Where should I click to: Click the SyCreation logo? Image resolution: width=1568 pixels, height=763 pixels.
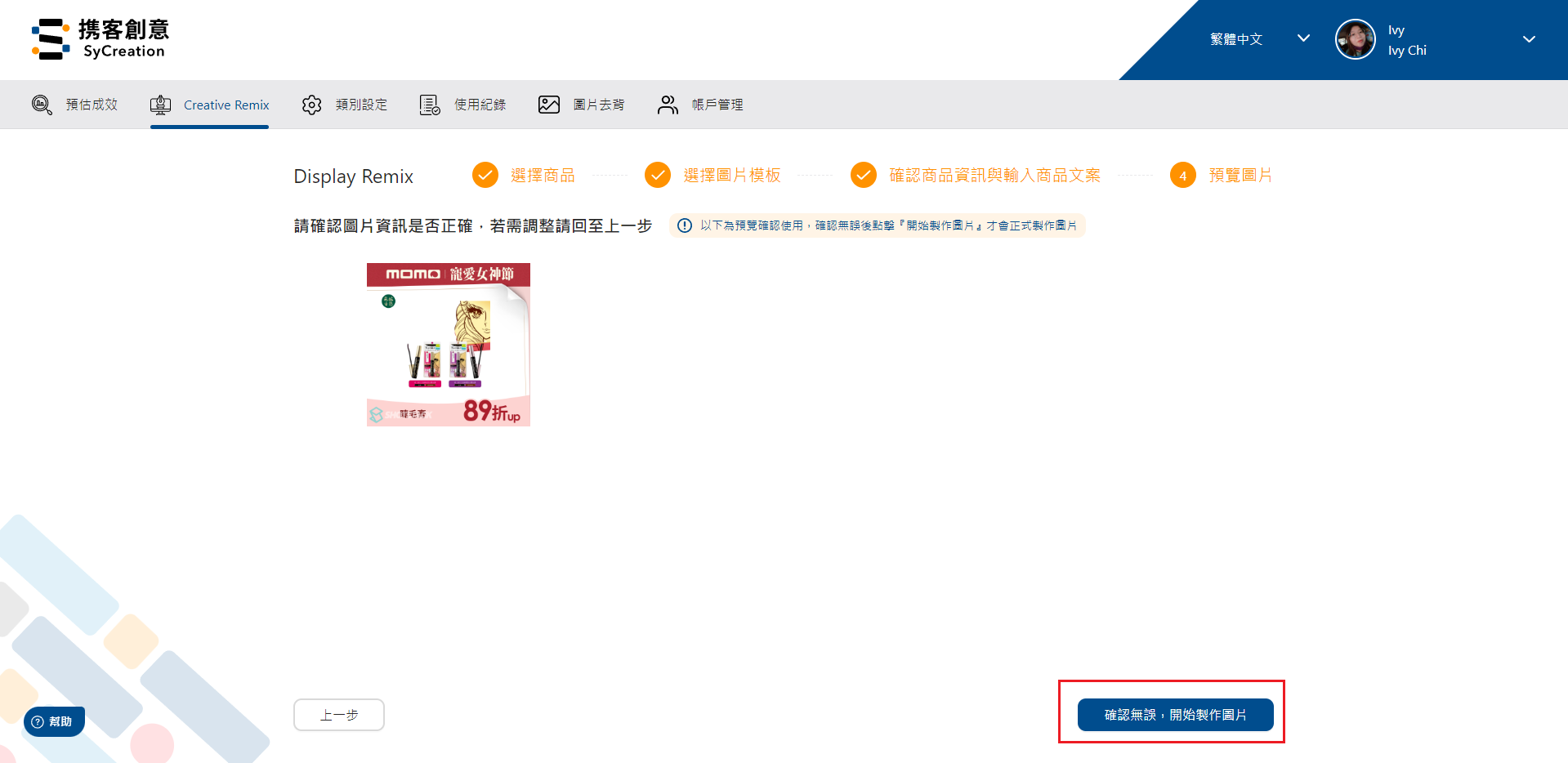click(100, 39)
